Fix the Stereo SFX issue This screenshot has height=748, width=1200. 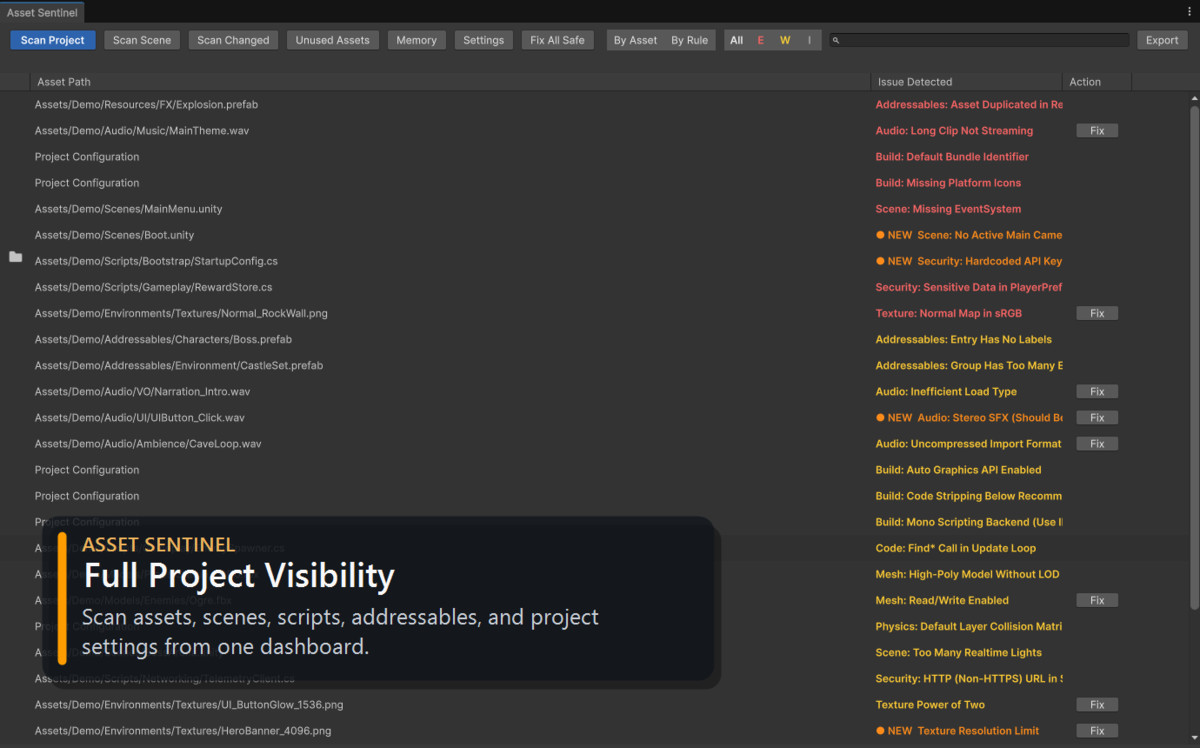pos(1097,418)
